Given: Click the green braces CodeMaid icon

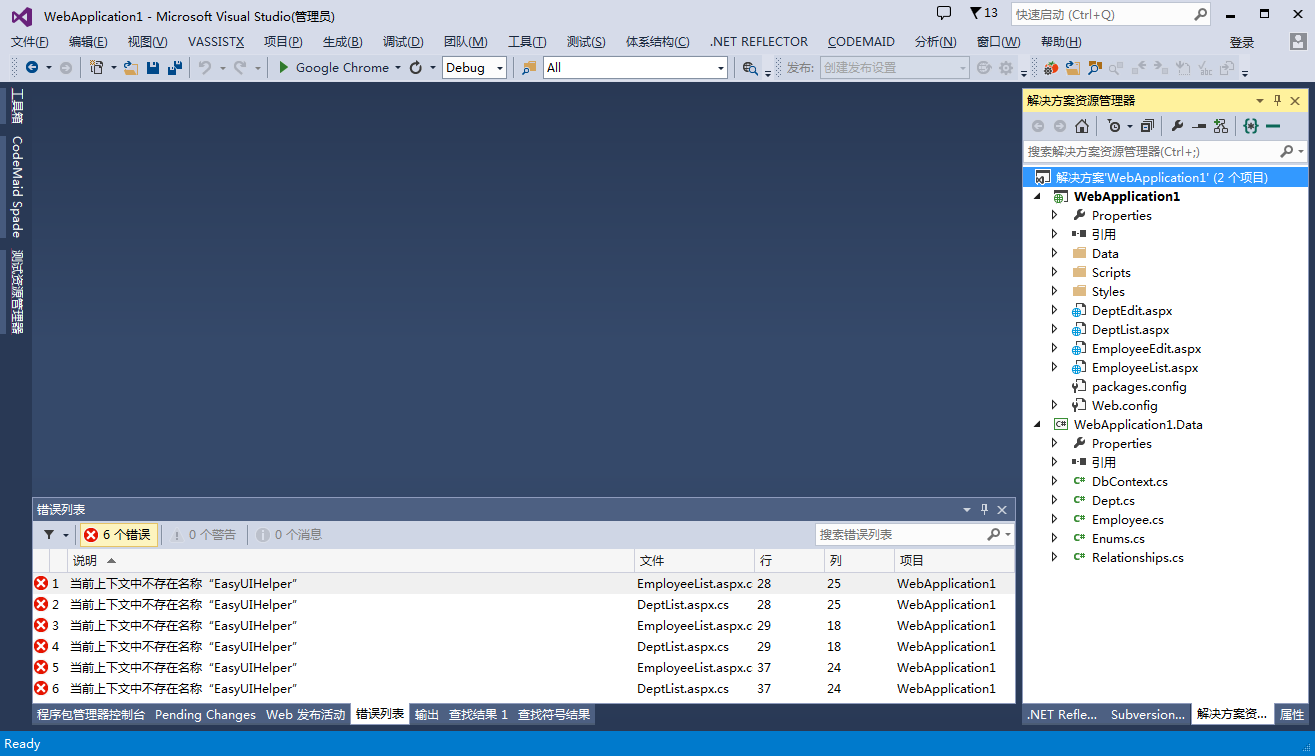Looking at the screenshot, I should (x=1250, y=126).
